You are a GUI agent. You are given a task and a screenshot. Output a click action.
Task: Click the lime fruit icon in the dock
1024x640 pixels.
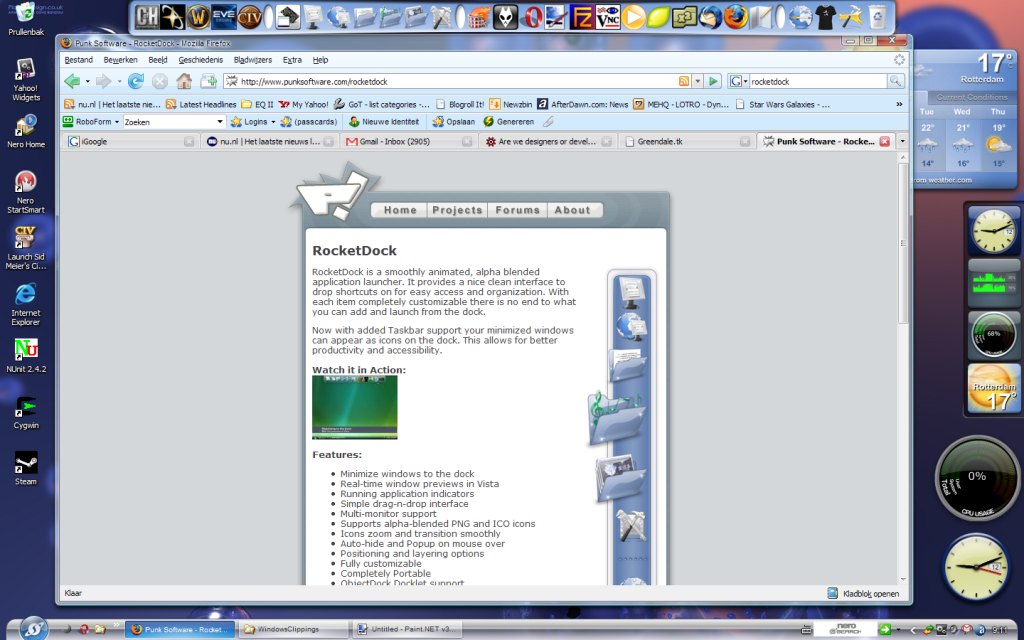click(x=658, y=17)
